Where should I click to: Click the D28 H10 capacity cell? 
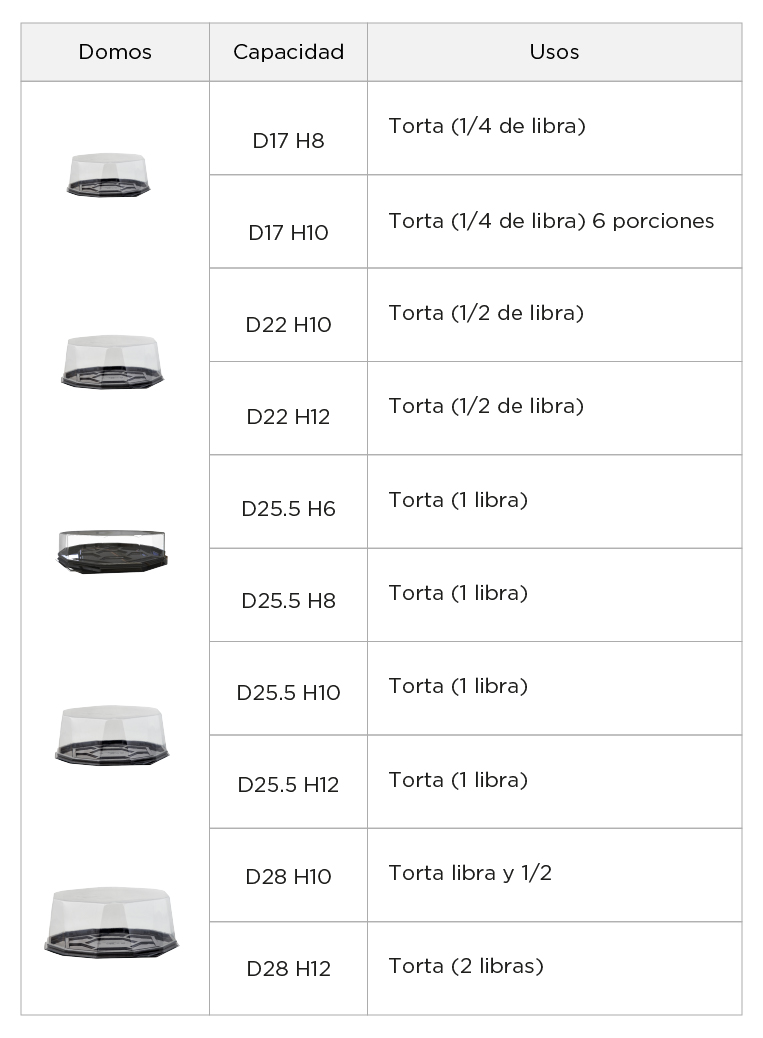tap(289, 875)
